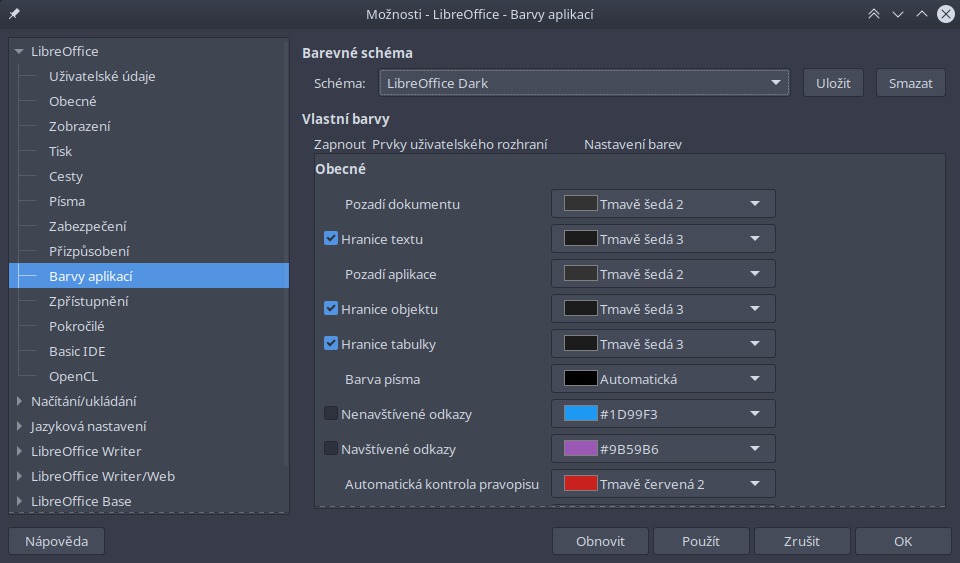Expand the LibreOffice Writer/Web tree node
This screenshot has width=960, height=563.
pos(19,476)
